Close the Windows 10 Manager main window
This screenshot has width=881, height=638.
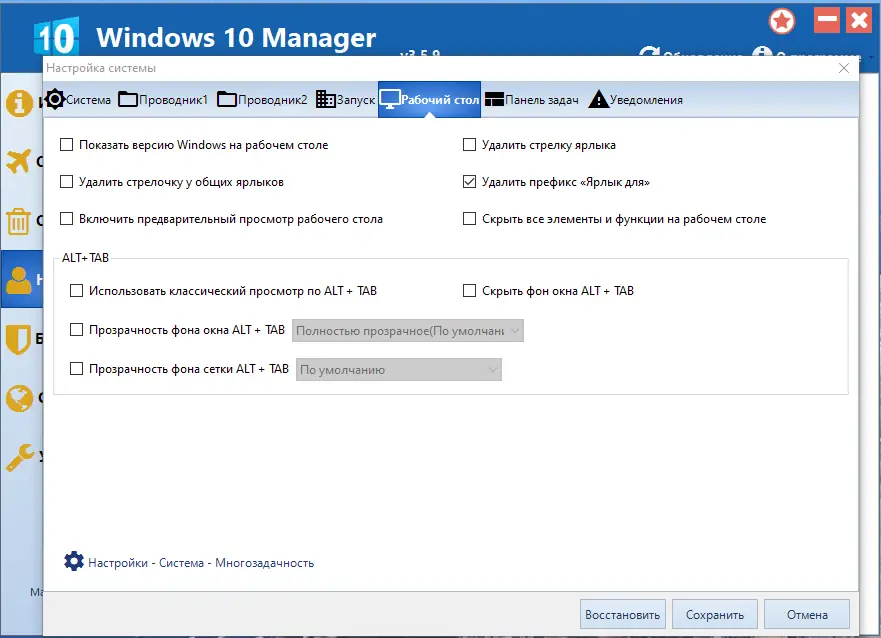859,21
